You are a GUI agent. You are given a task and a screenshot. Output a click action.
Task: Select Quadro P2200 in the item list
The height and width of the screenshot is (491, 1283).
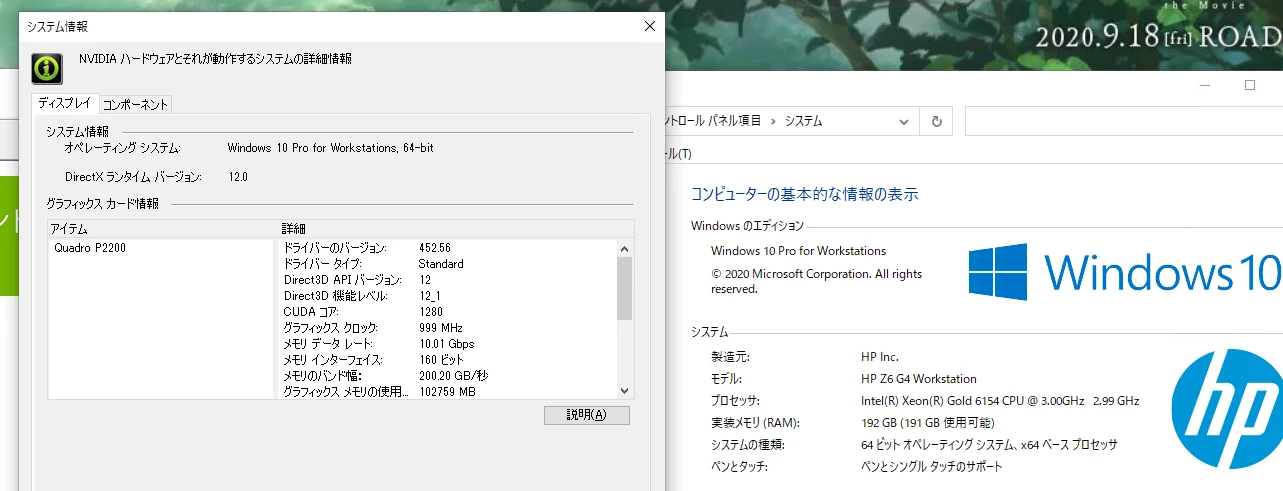click(x=90, y=248)
